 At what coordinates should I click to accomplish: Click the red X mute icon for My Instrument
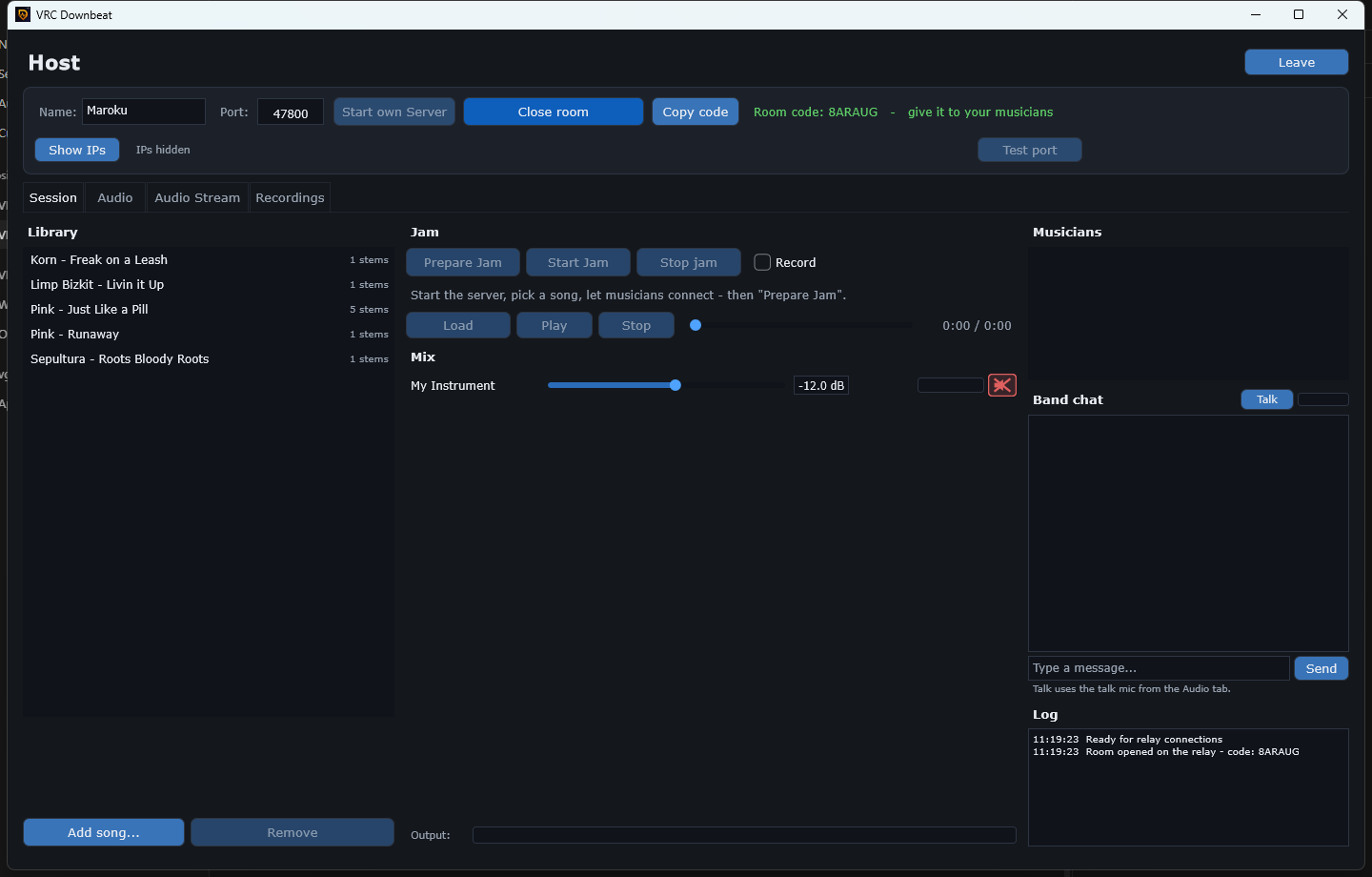[x=1002, y=385]
